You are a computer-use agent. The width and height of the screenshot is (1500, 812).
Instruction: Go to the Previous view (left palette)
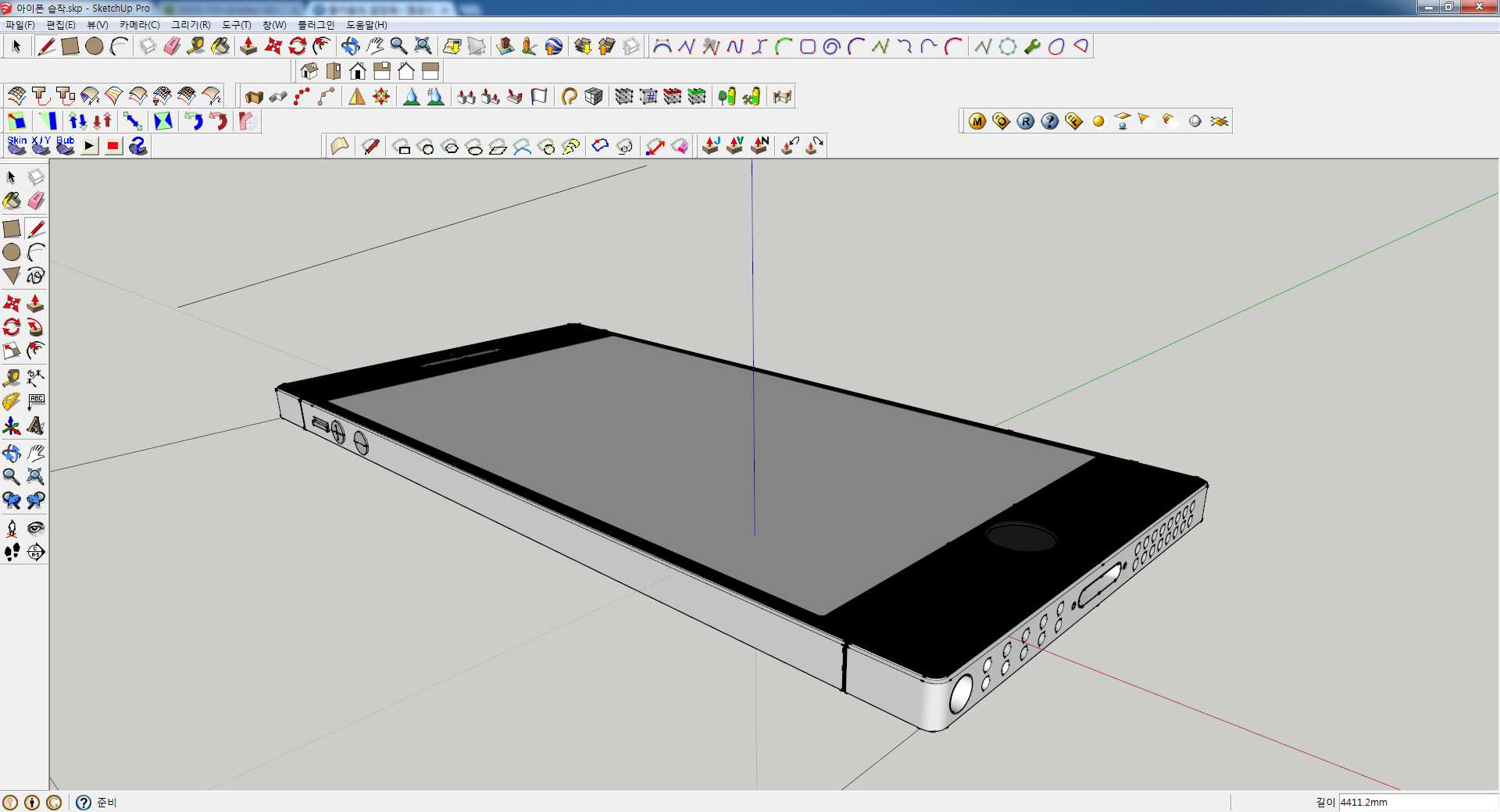pos(12,500)
